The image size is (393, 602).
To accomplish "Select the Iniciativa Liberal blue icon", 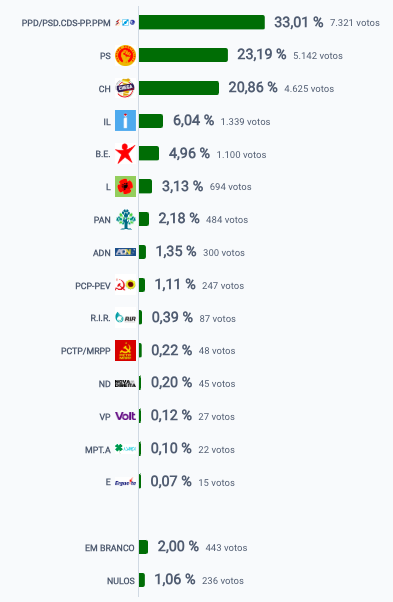I will (x=125, y=121).
